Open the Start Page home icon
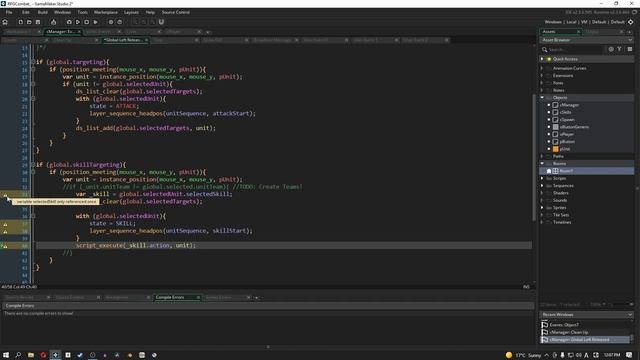 5,22
